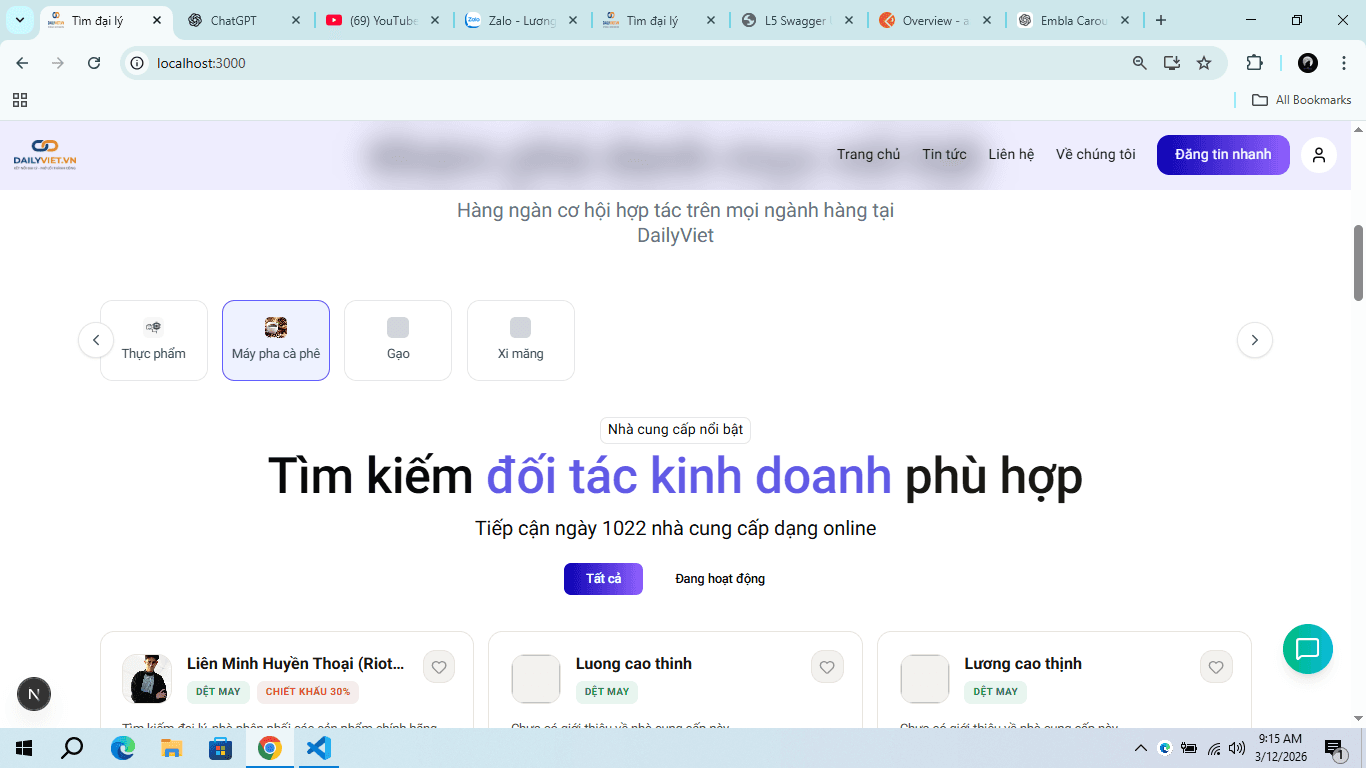This screenshot has width=1366, height=768.
Task: Open the Tin tức page
Action: point(944,154)
